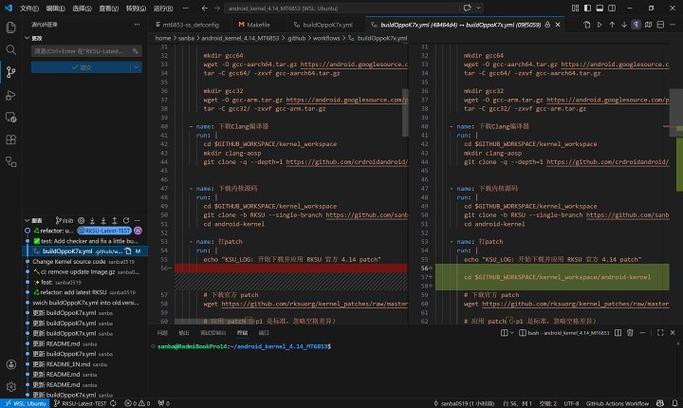Click GitHub Actions Workflow language mode
This screenshot has height=408, width=683.
coord(617,404)
